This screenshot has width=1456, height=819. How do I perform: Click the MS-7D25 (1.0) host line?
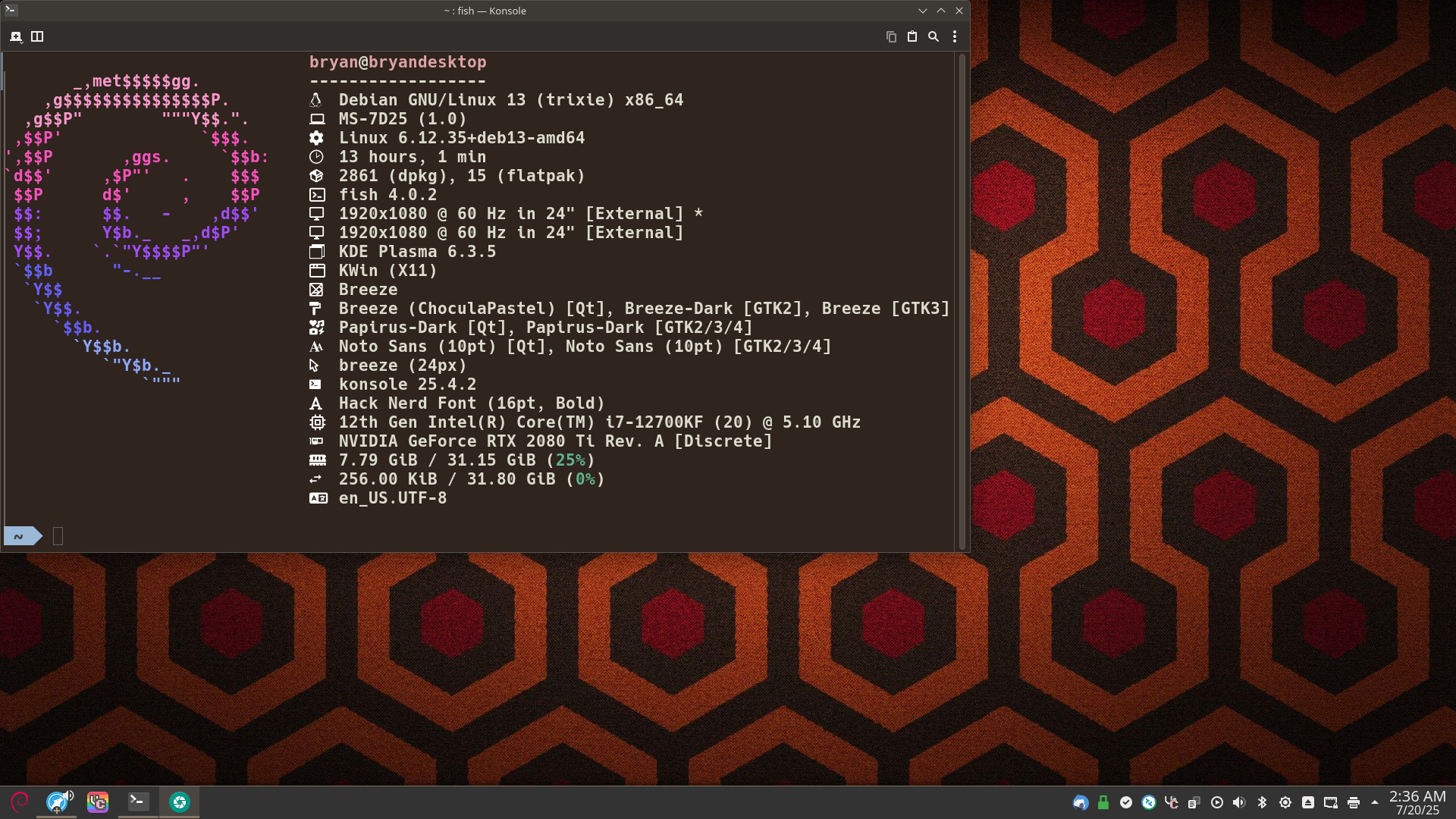403,119
